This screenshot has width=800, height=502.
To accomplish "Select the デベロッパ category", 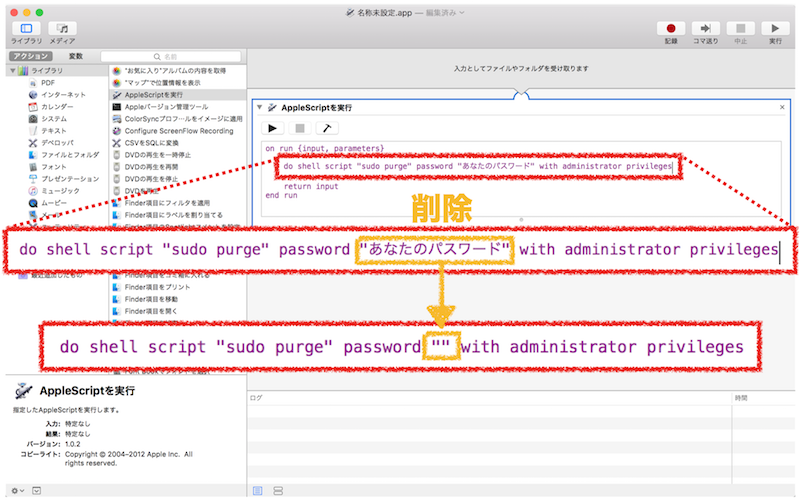I will click(x=57, y=143).
